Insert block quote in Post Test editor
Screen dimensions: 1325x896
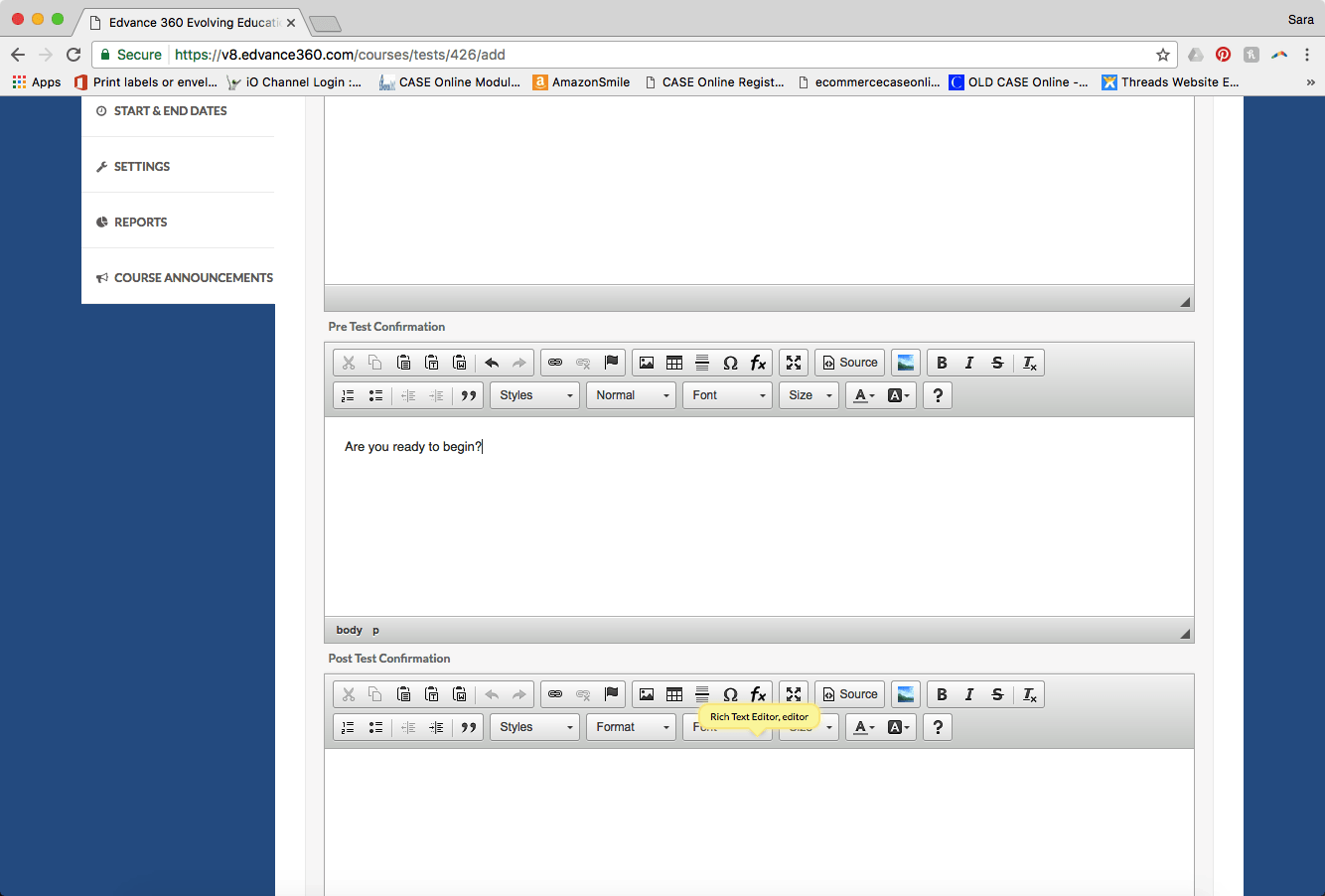(x=469, y=727)
